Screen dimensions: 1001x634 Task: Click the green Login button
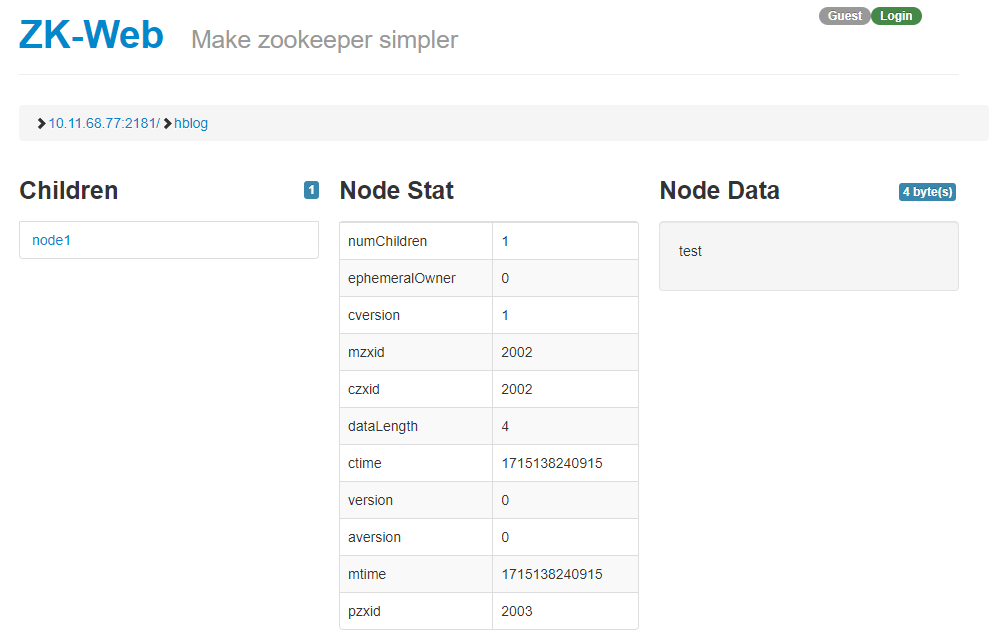click(x=896, y=16)
